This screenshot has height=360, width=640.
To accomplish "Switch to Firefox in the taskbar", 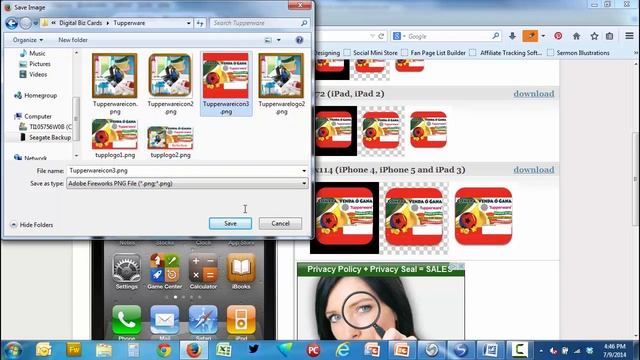I will 194,350.
